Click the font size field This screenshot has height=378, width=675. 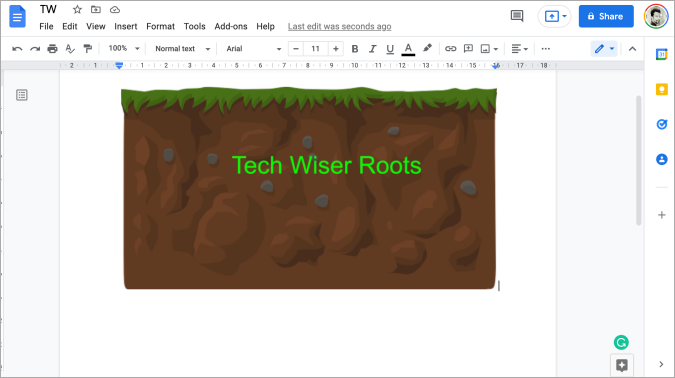click(x=316, y=49)
